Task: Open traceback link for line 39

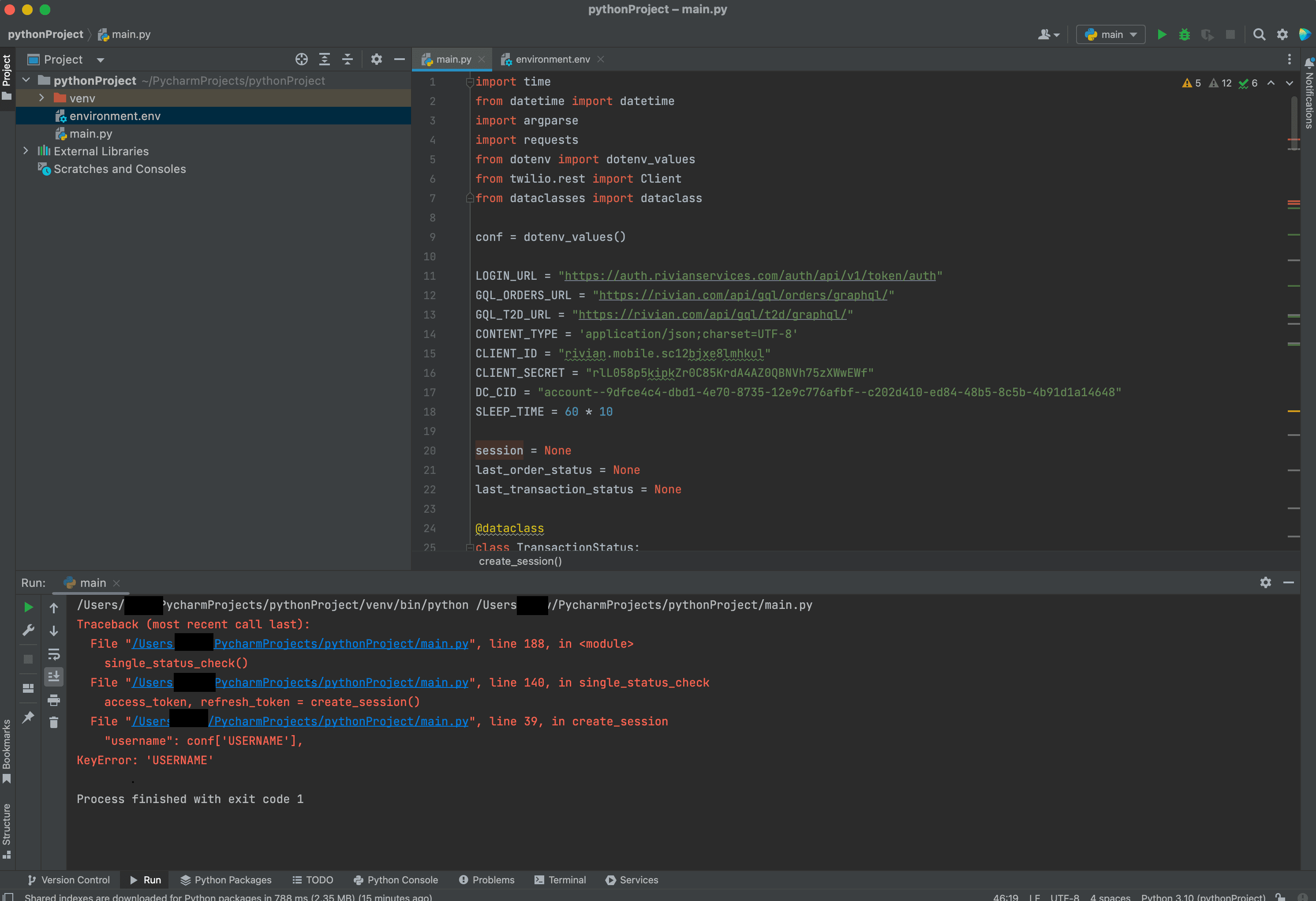Action: click(x=300, y=721)
